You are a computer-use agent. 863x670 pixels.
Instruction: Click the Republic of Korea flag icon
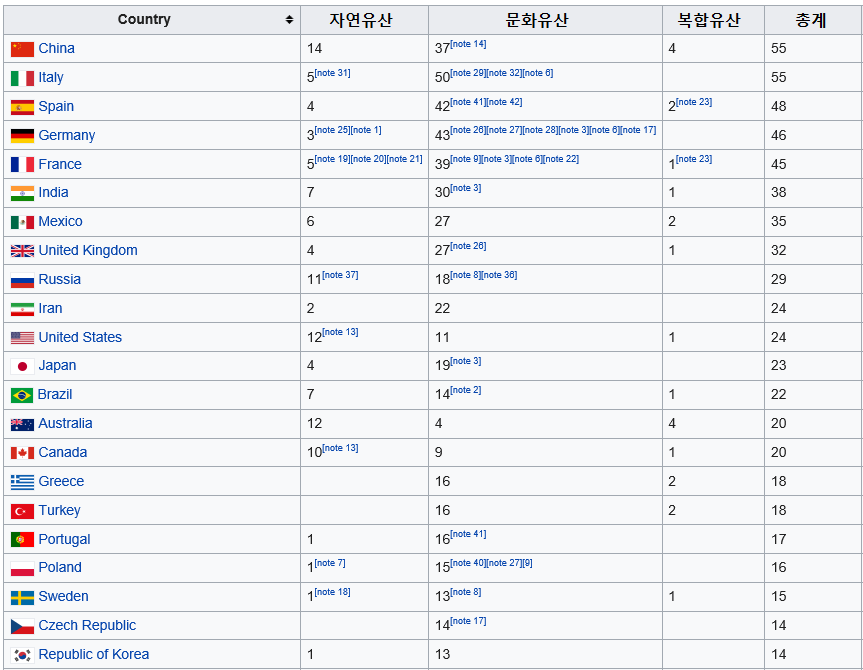pos(23,655)
